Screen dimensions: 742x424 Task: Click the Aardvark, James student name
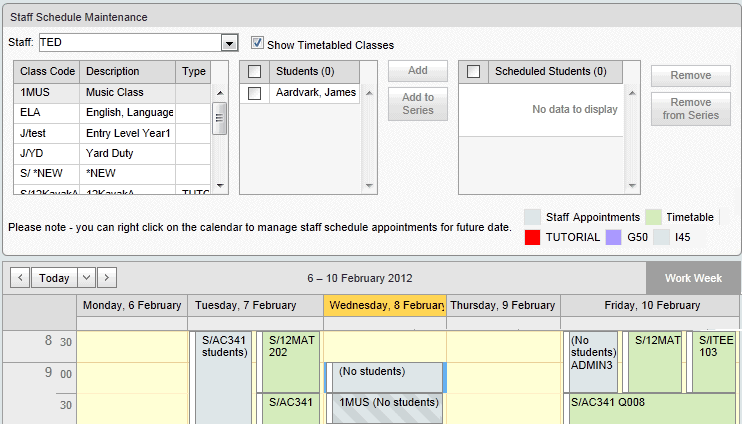point(316,93)
